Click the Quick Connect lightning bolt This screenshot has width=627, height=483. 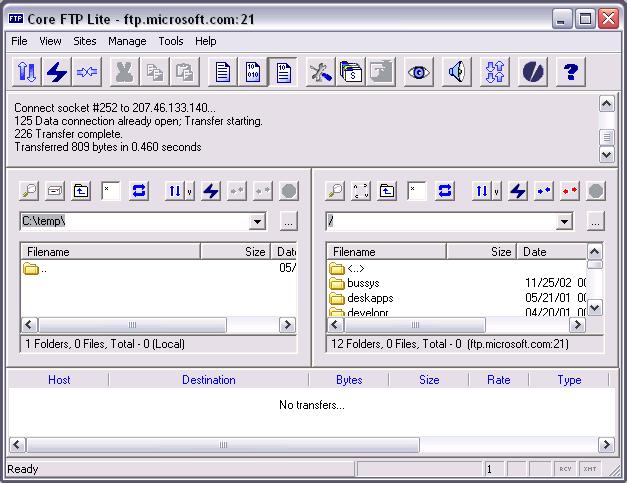[56, 72]
